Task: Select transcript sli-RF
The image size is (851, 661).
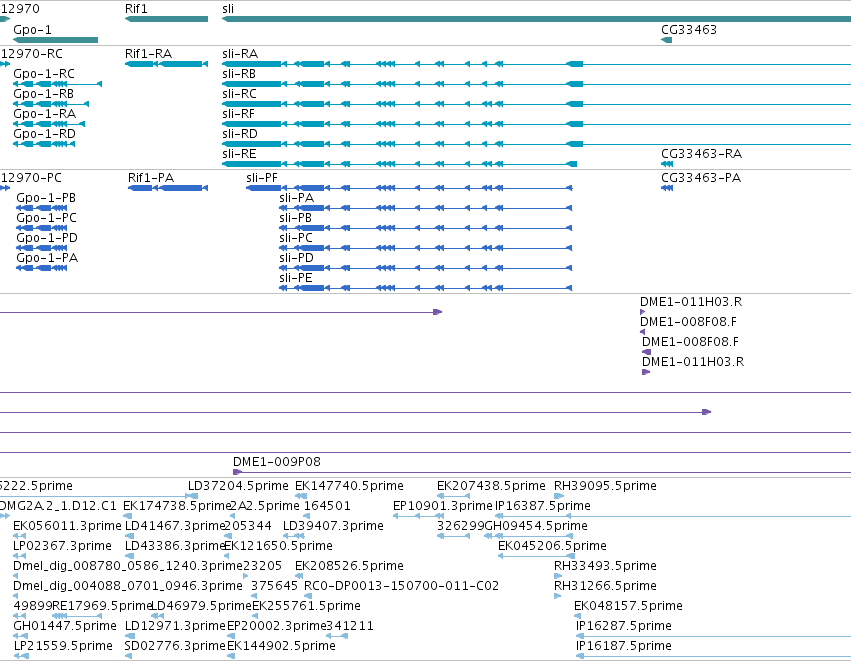Action: pyautogui.click(x=238, y=114)
